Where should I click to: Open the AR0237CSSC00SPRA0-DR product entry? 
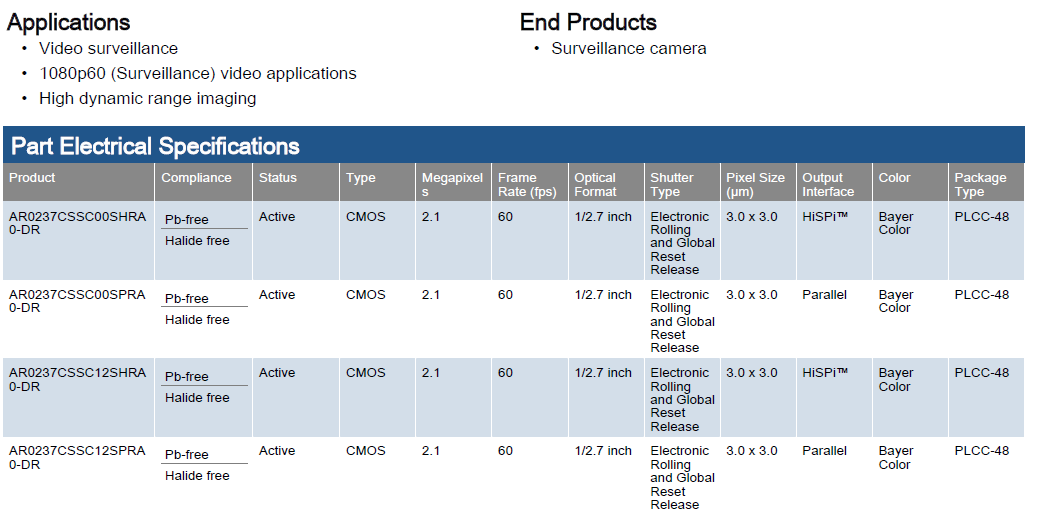(77, 301)
